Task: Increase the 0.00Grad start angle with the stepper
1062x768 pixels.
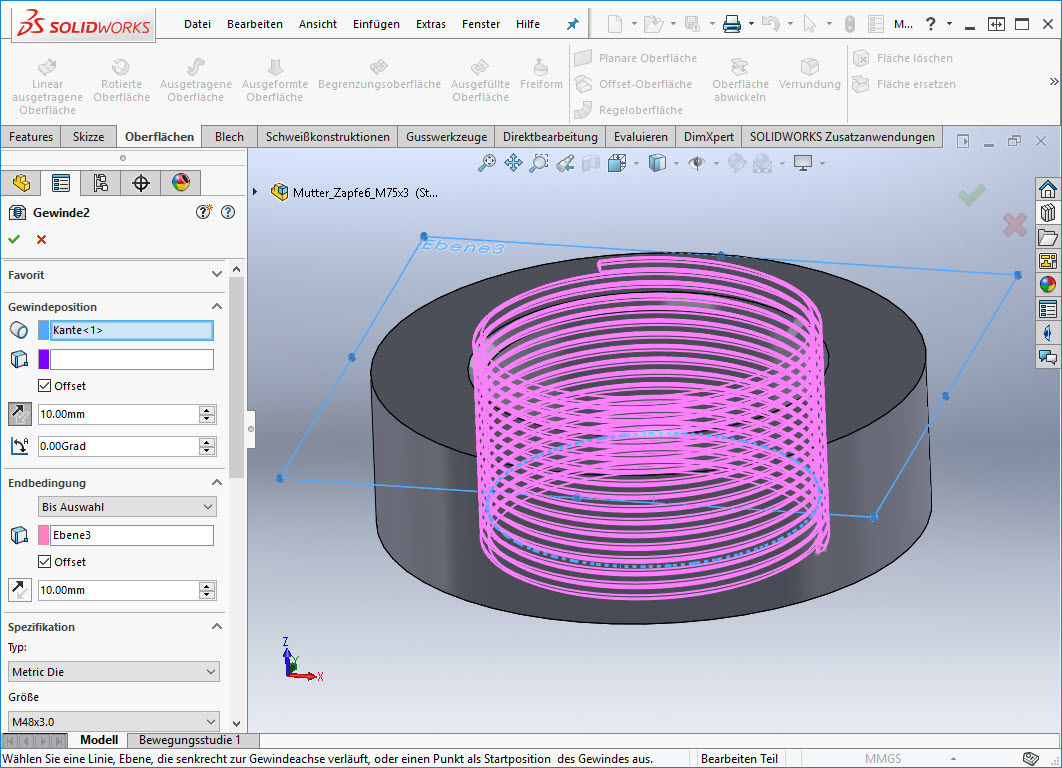Action: [207, 442]
